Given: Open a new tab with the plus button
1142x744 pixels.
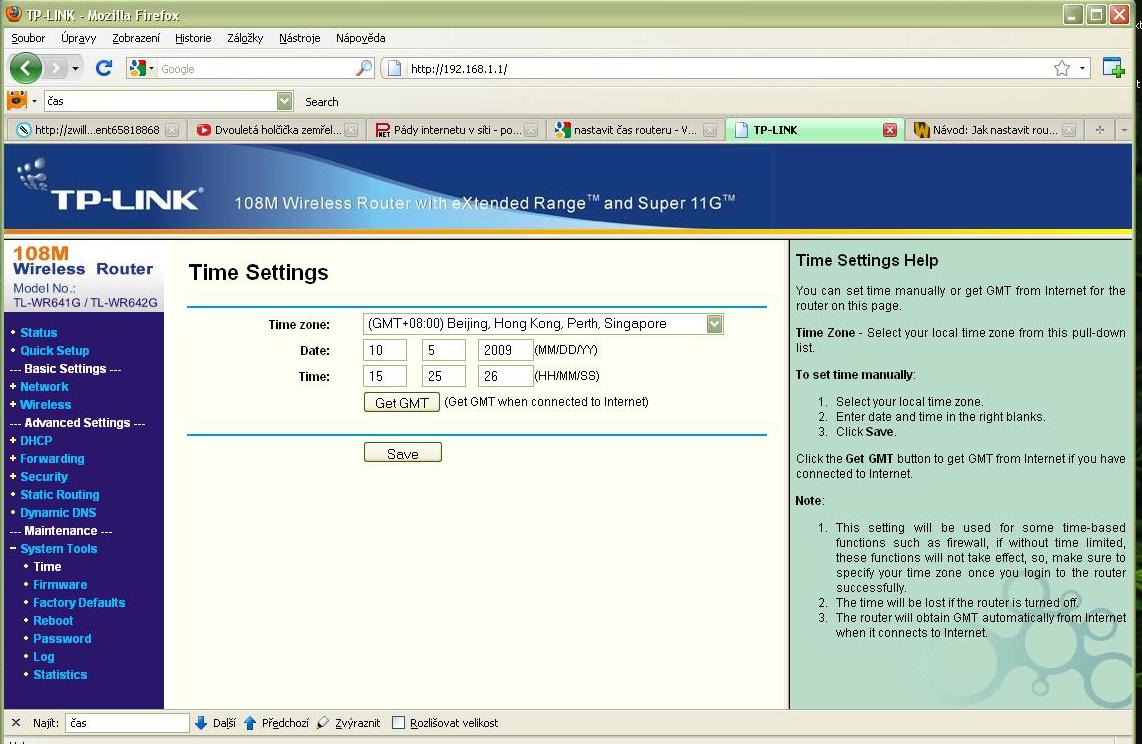Looking at the screenshot, I should (x=1100, y=130).
